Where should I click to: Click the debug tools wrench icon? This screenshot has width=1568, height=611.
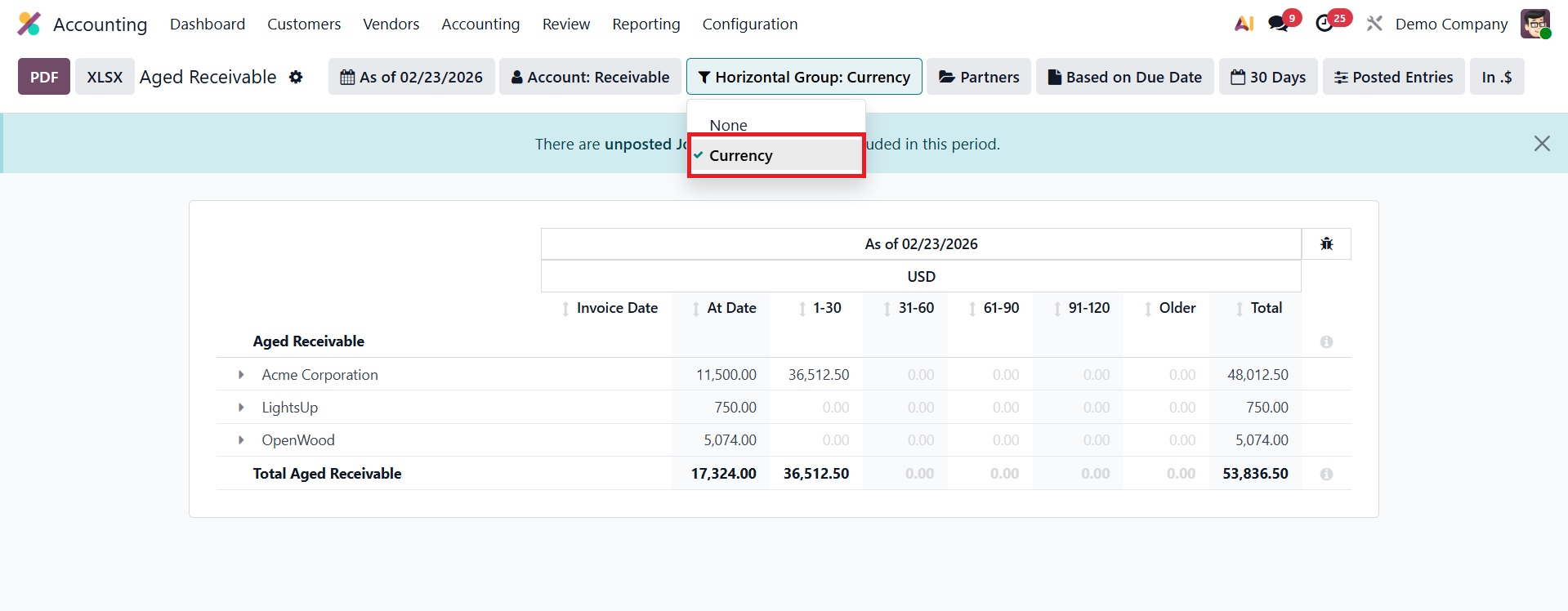tap(1374, 24)
